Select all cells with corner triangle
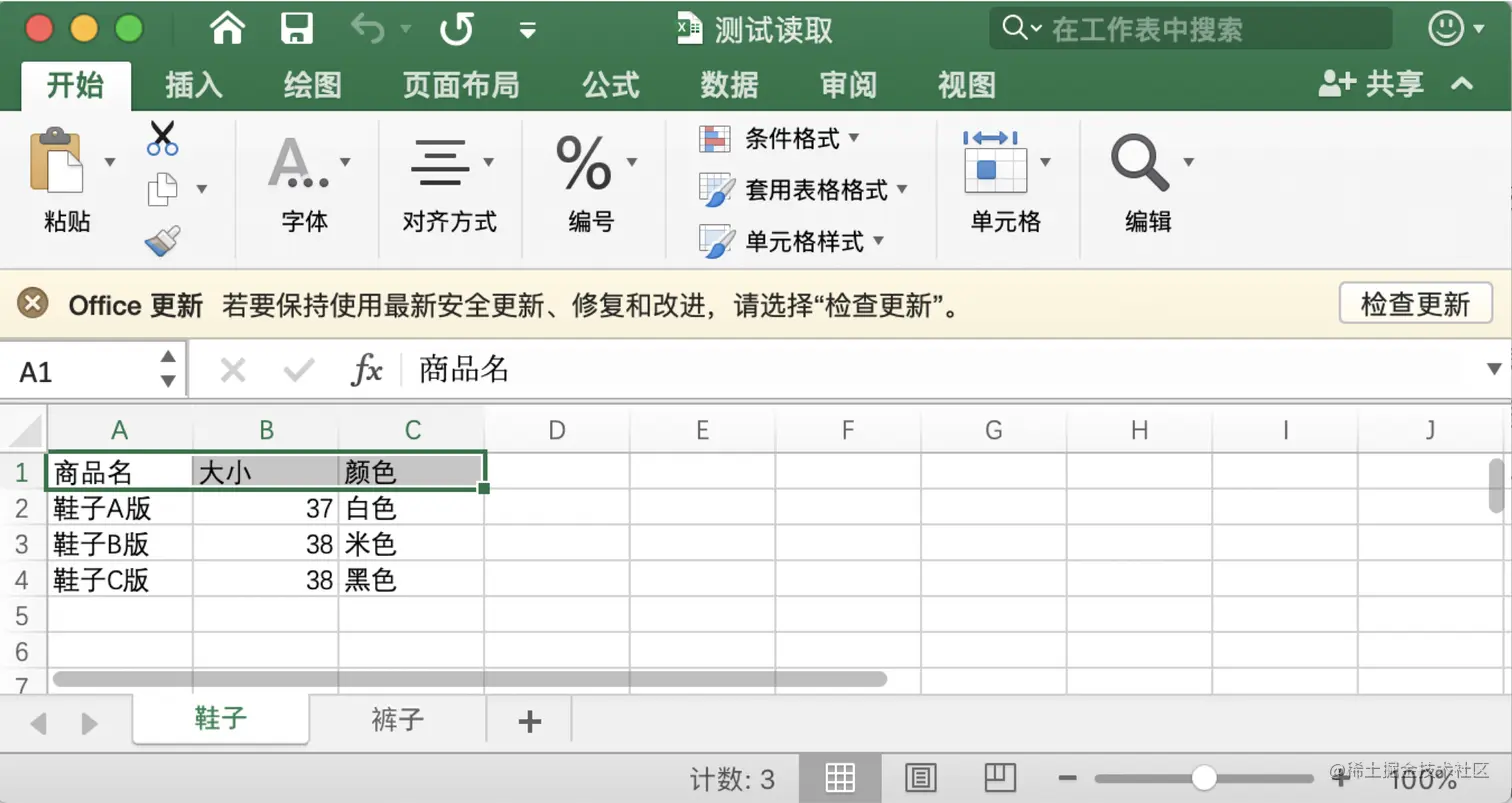1512x803 pixels. click(23, 430)
